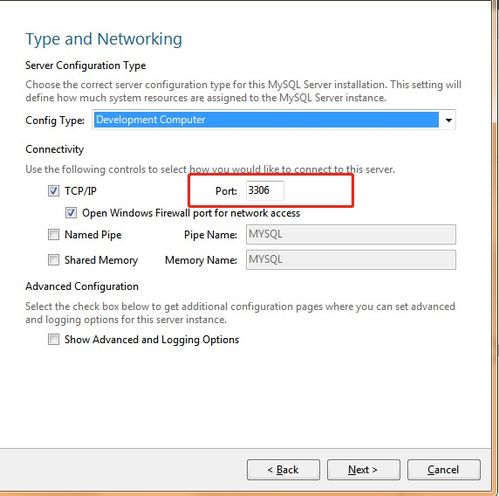
Task: Return with the Back button
Action: 283,470
